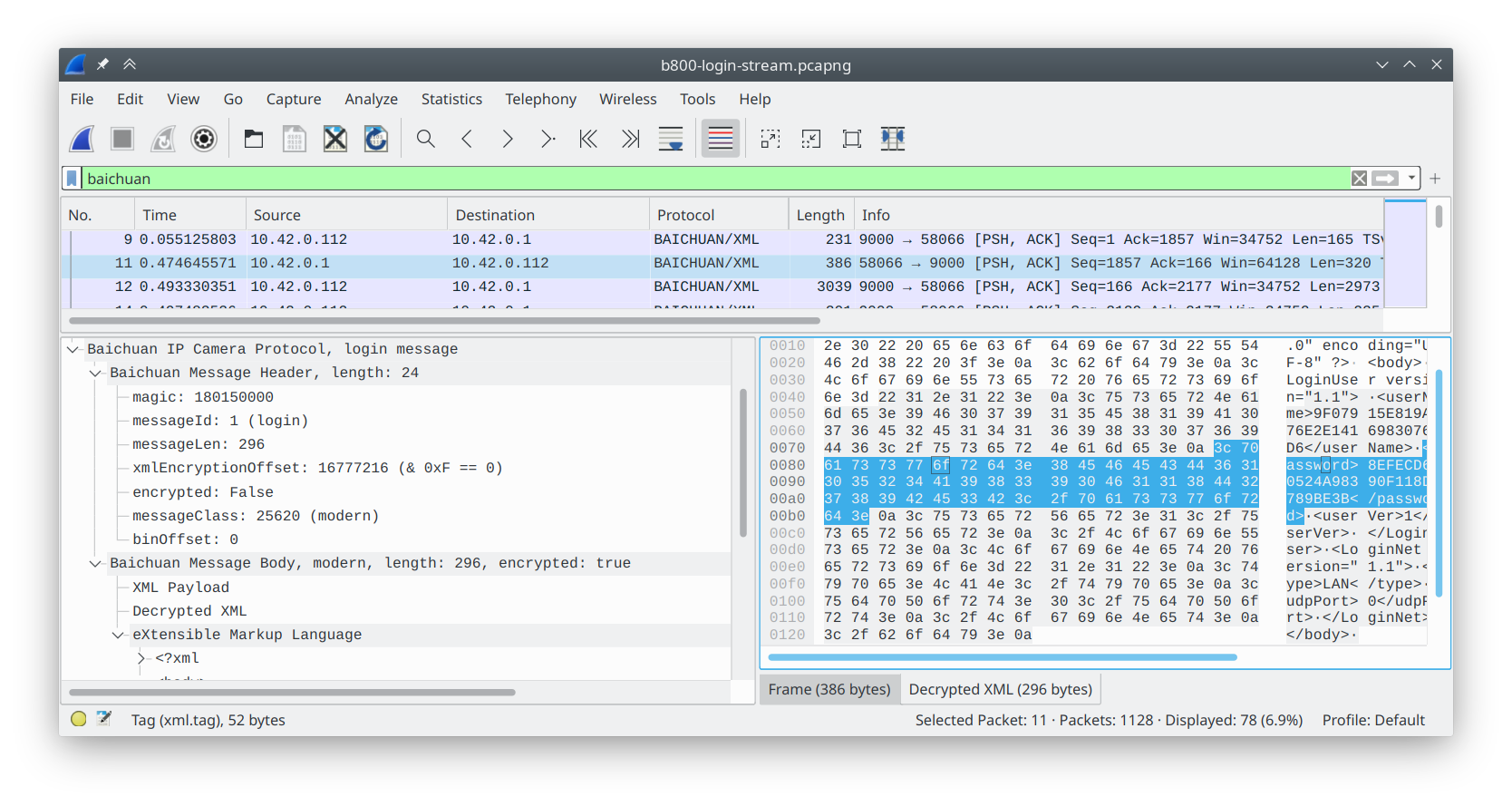Toggle packet colorization rules button
This screenshot has width=1512, height=806.
(721, 139)
